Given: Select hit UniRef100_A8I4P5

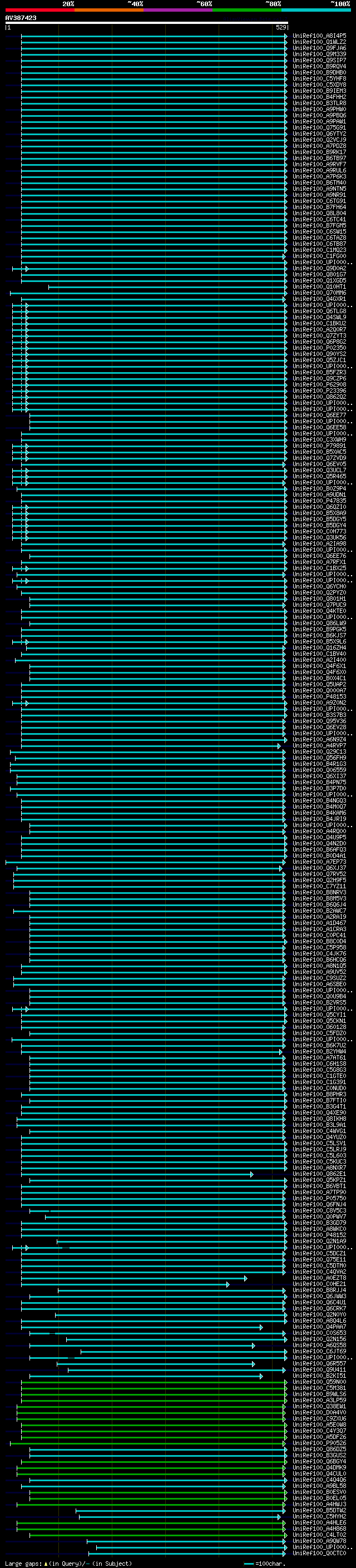Looking at the screenshot, I should point(319,36).
